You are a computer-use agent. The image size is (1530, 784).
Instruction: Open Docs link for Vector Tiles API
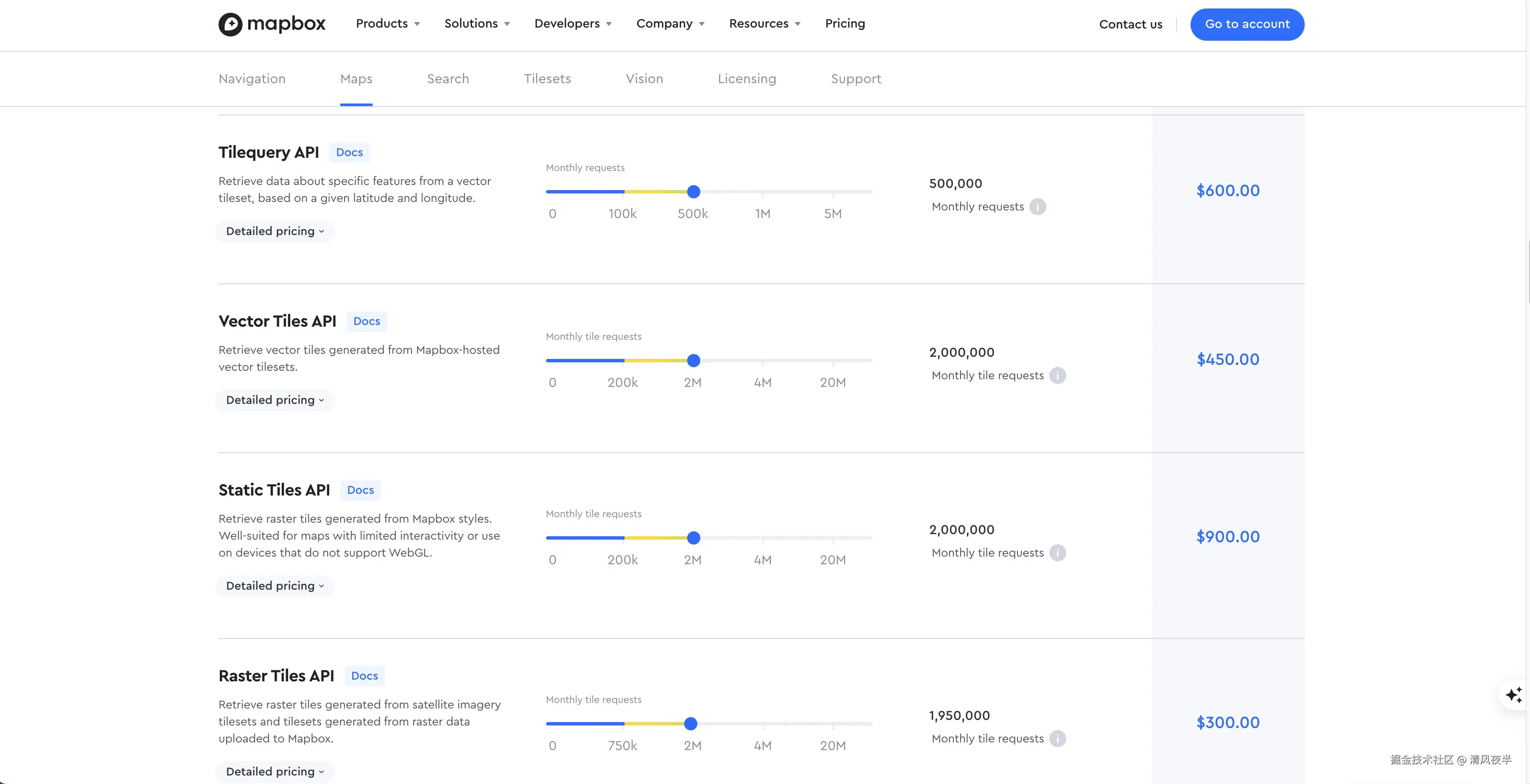point(367,321)
